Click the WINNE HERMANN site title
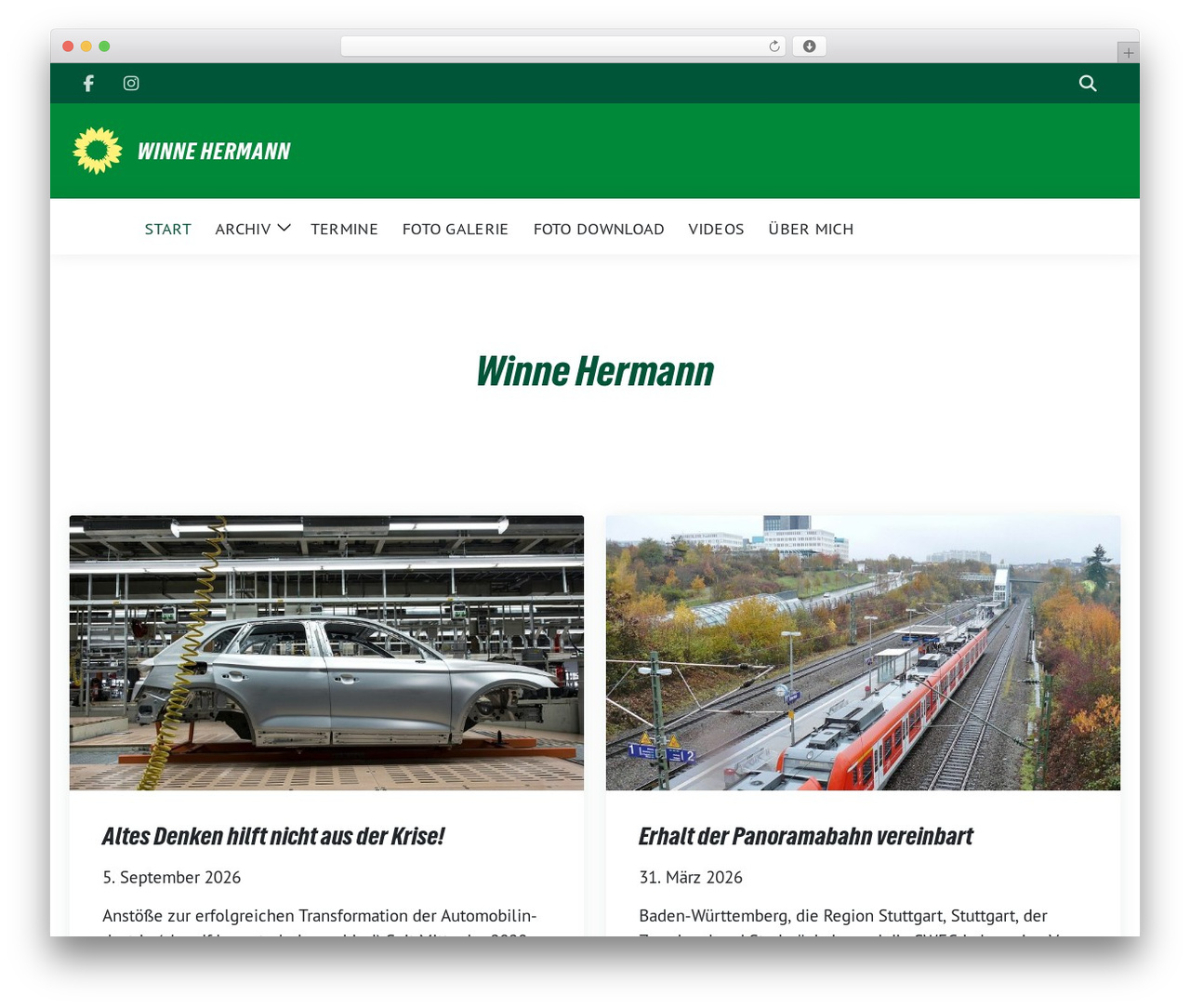 click(214, 152)
